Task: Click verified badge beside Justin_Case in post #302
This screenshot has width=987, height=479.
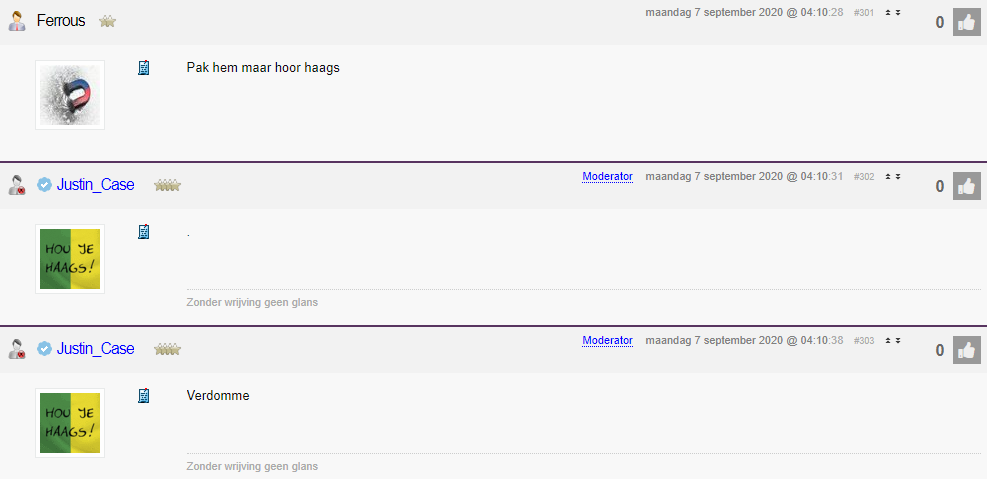Action: 44,185
